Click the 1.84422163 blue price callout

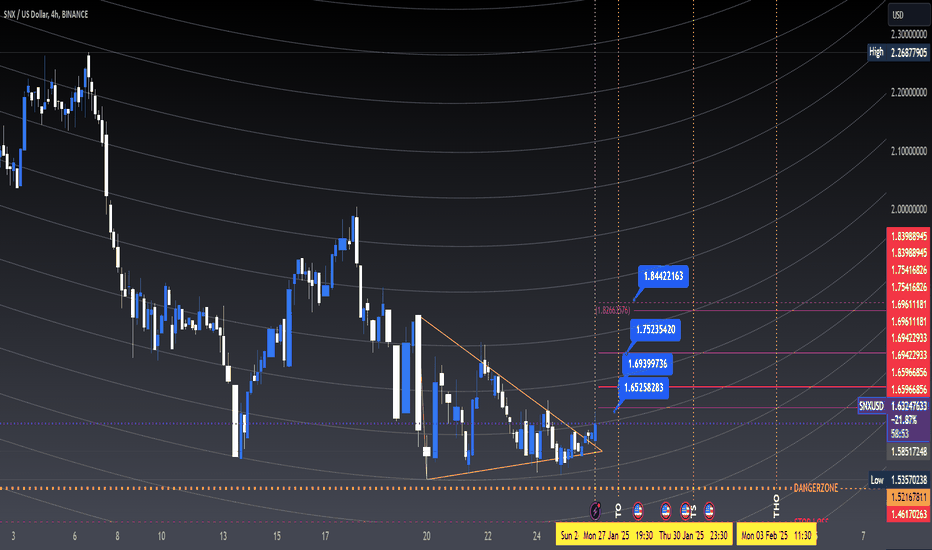[663, 276]
